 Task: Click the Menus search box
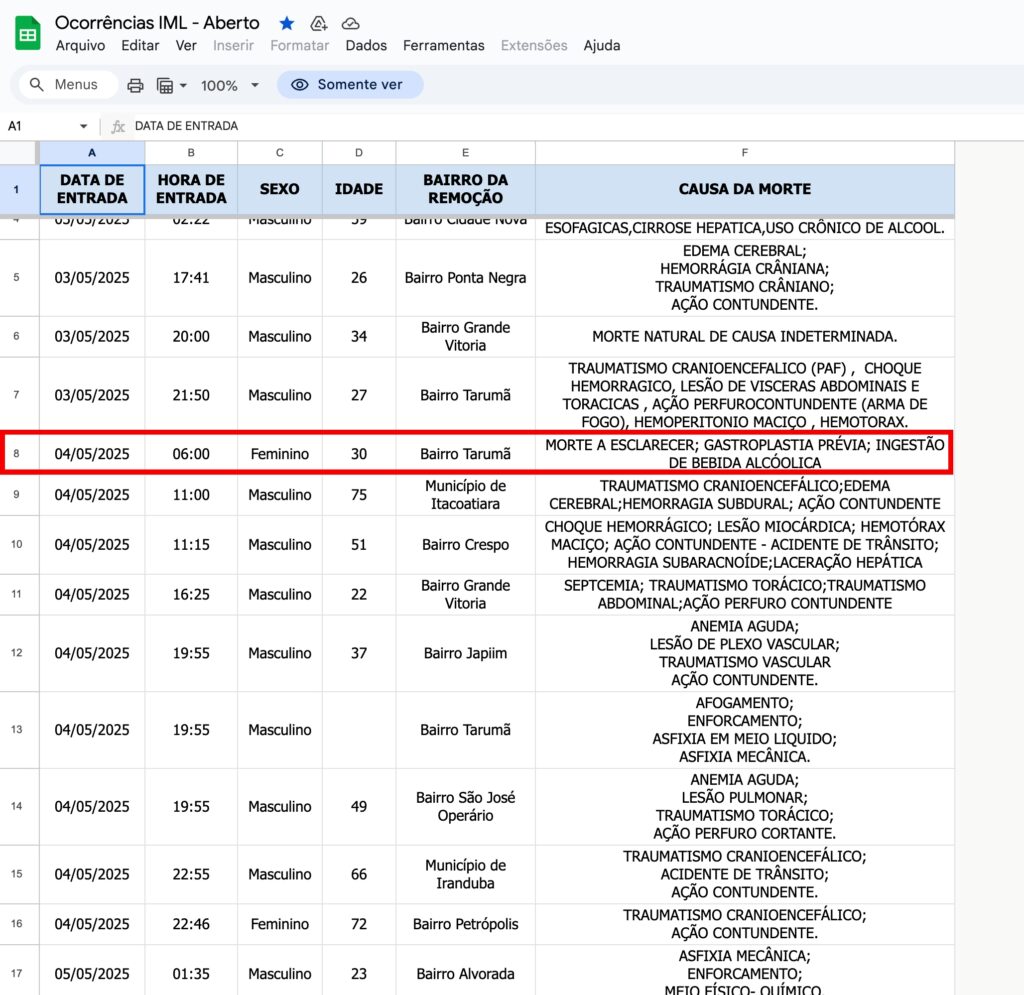(68, 85)
